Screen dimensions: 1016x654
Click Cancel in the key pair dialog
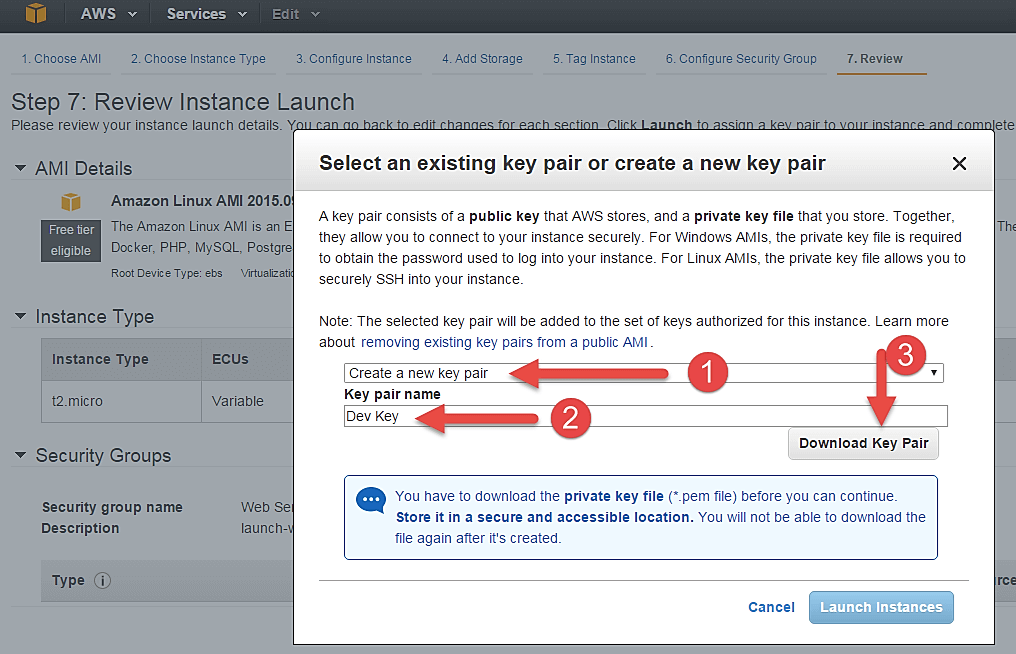click(771, 607)
